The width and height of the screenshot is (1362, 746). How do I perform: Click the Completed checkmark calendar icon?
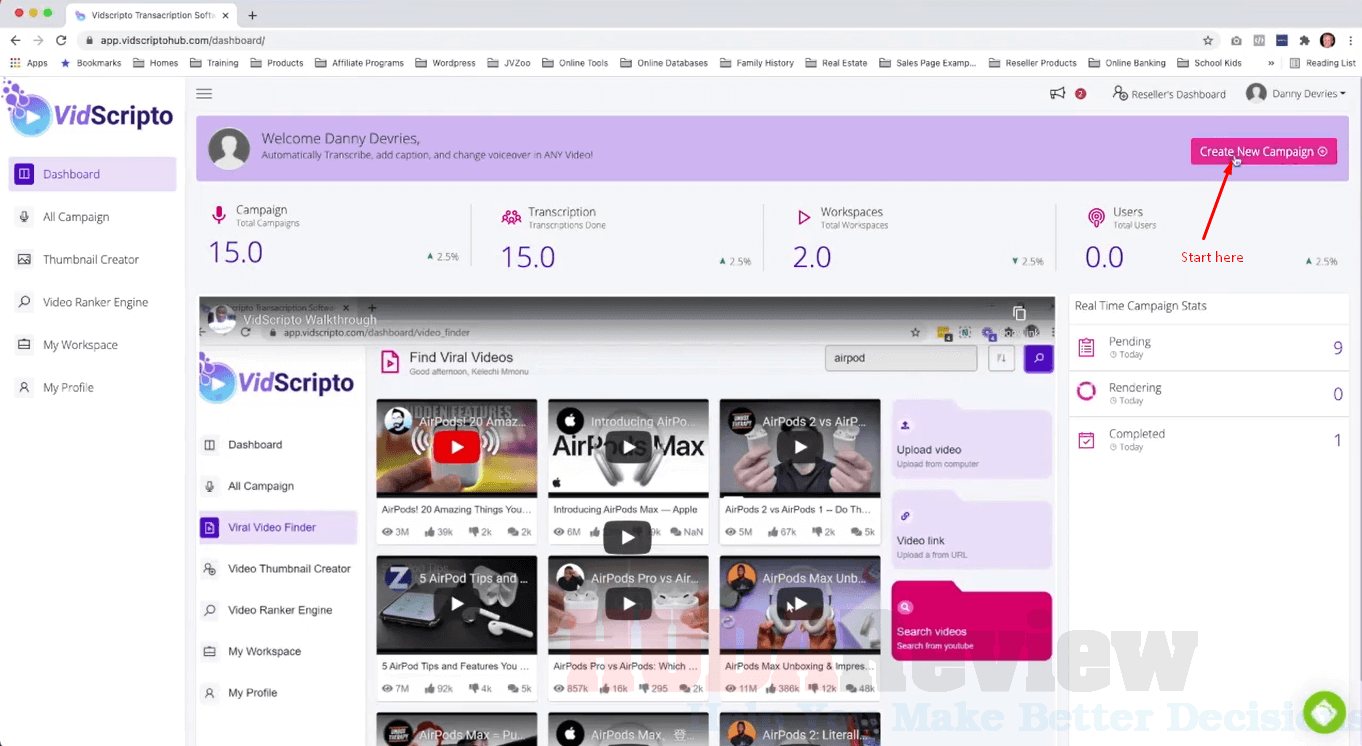pyautogui.click(x=1086, y=439)
